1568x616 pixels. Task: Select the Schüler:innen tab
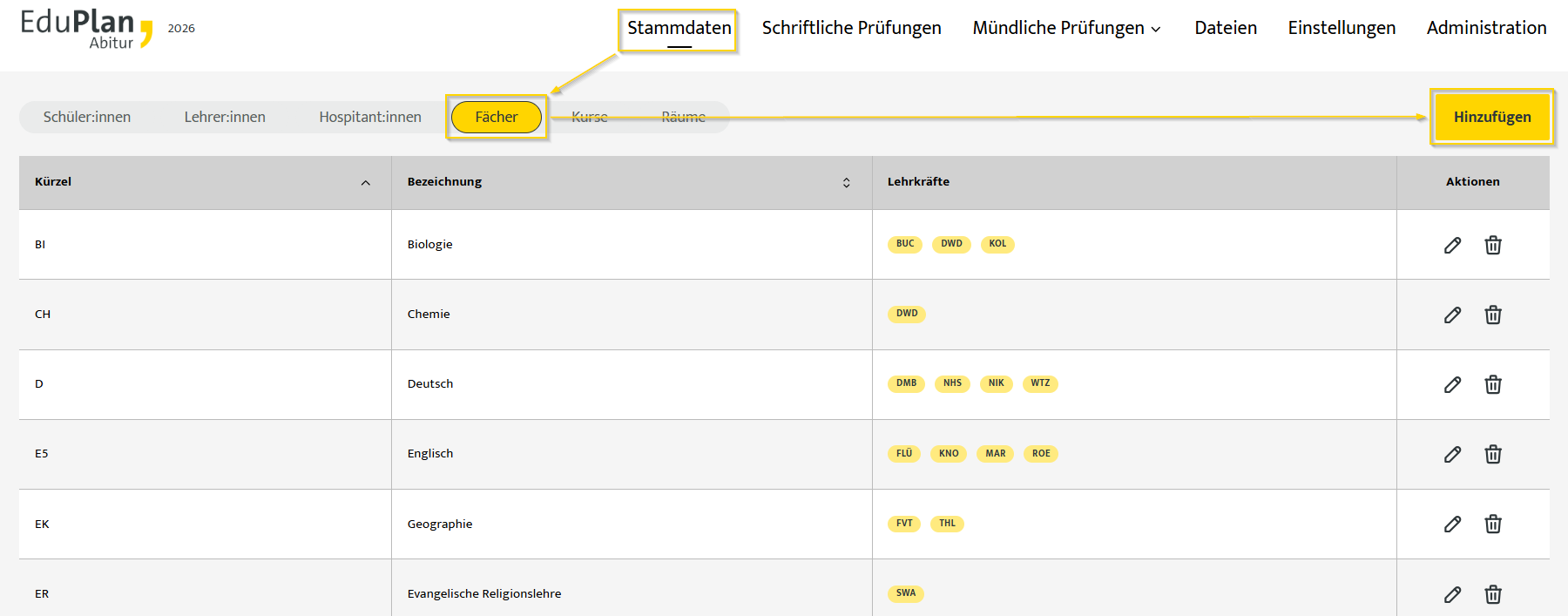(x=87, y=117)
